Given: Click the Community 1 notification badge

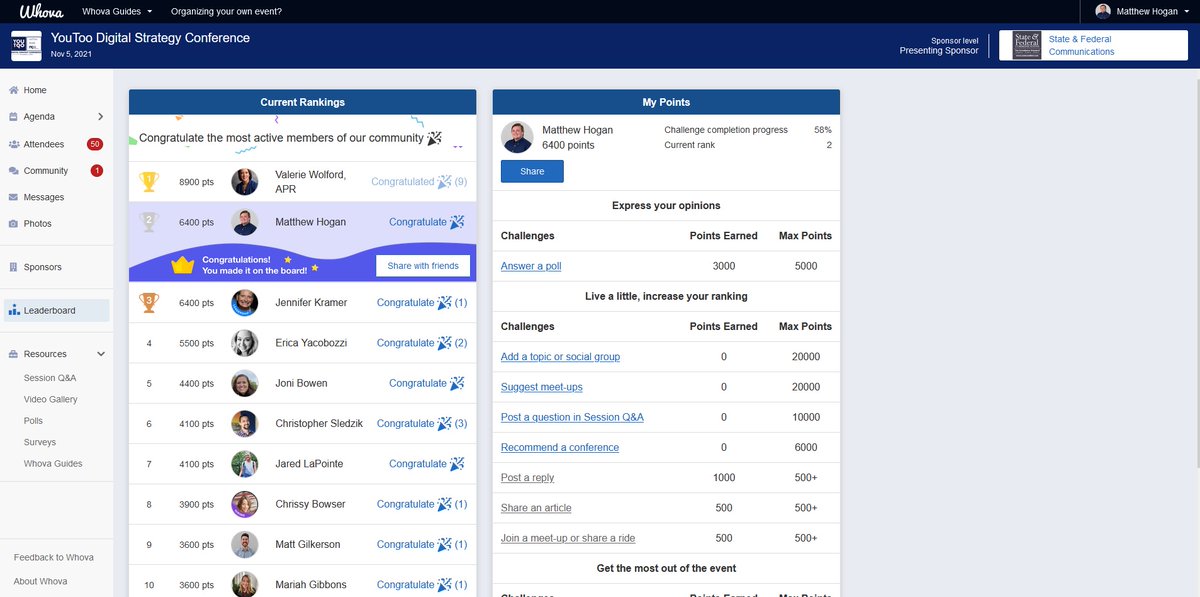Looking at the screenshot, I should tap(97, 171).
